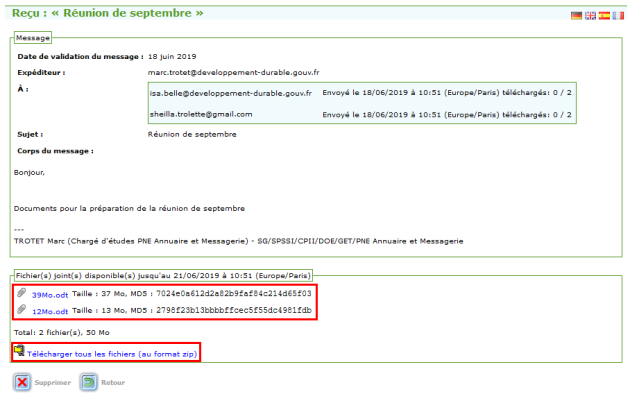Click the paperclip icon beside 12Mo.odt
Image resolution: width=630 pixels, height=396 pixels.
point(22,309)
